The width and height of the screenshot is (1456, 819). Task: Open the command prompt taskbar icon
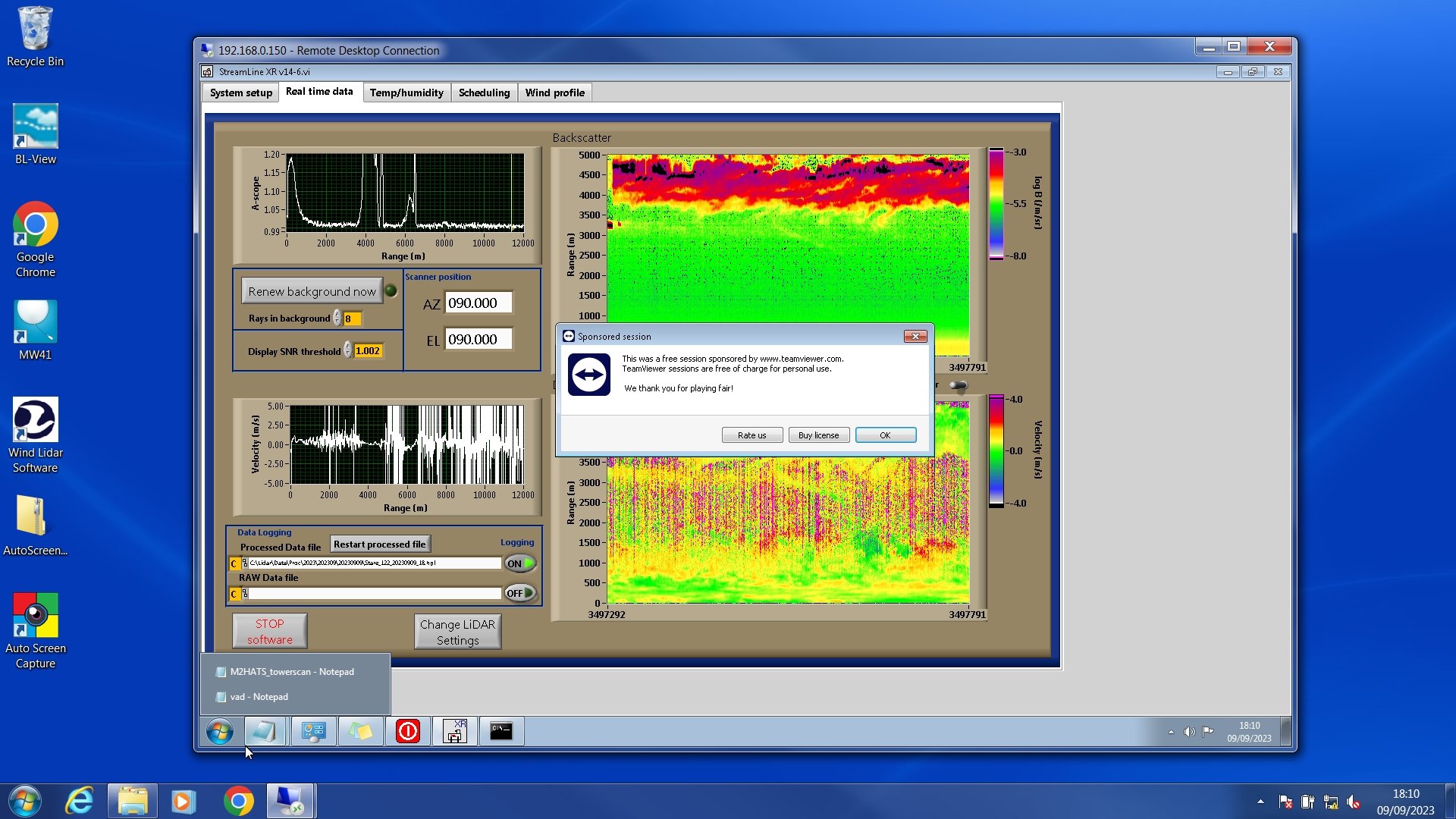coord(501,731)
